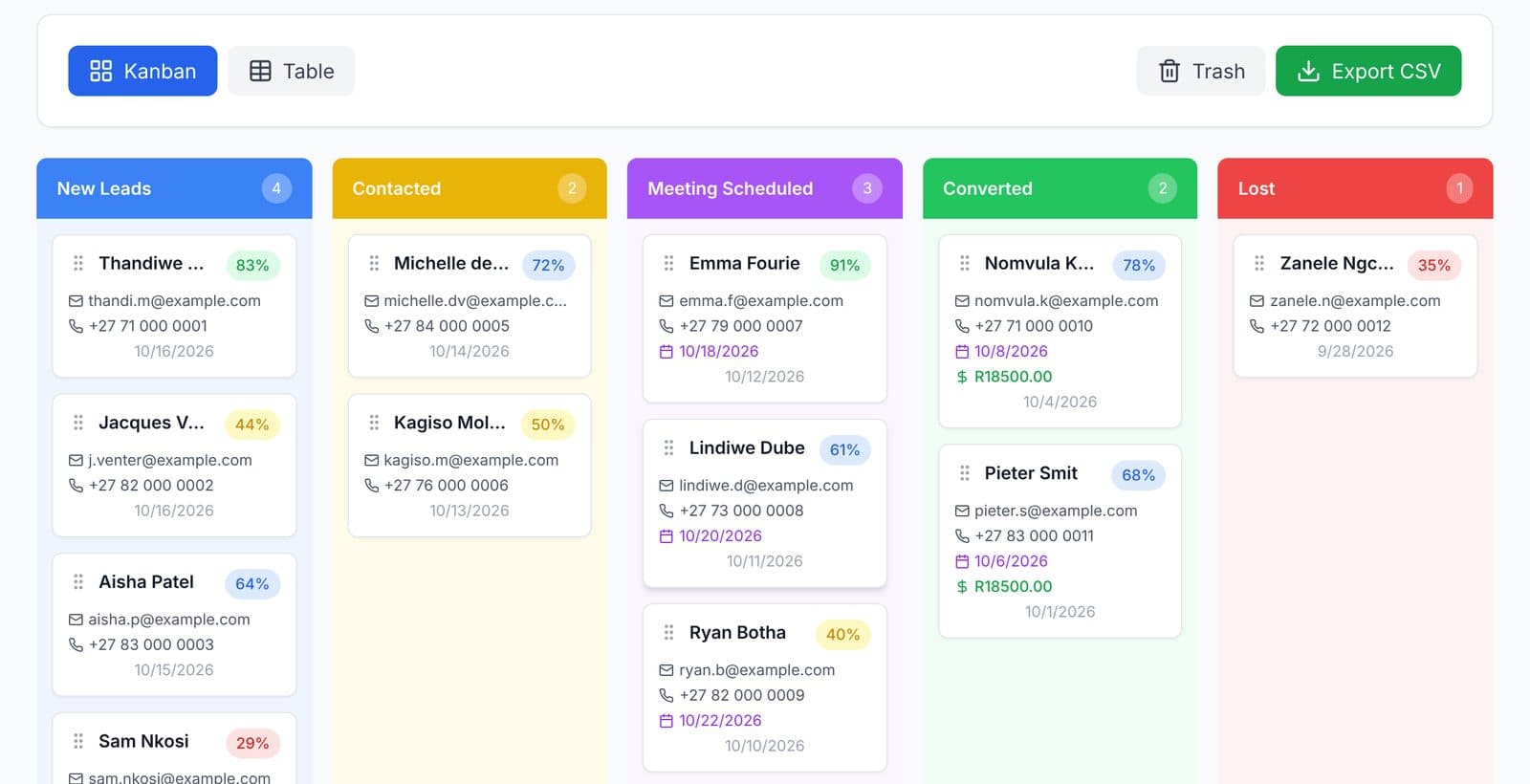This screenshot has height=784, width=1530.
Task: Click drag handle next to Lindiwe Dube
Action: coord(668,447)
